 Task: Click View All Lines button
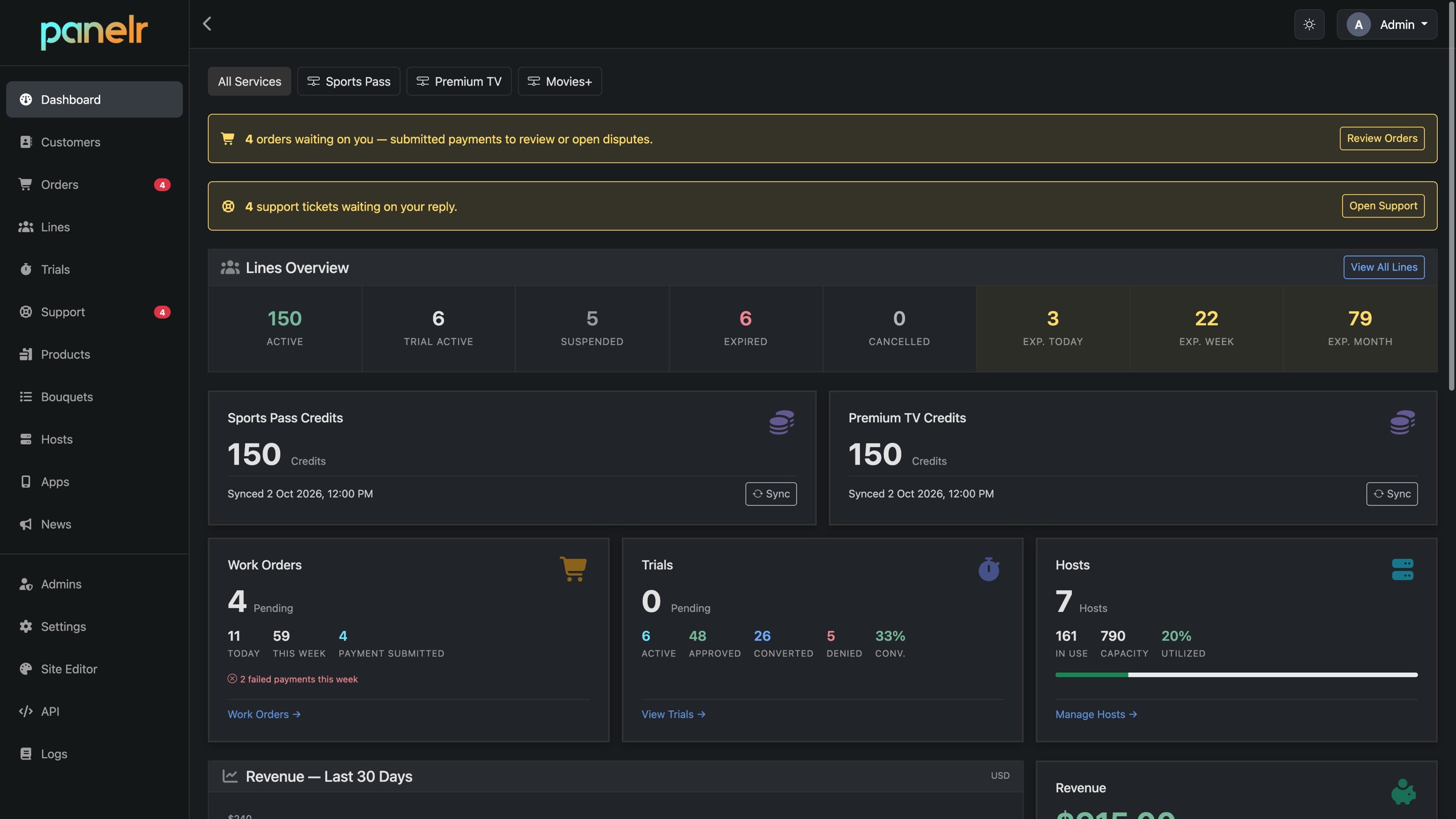point(1384,267)
